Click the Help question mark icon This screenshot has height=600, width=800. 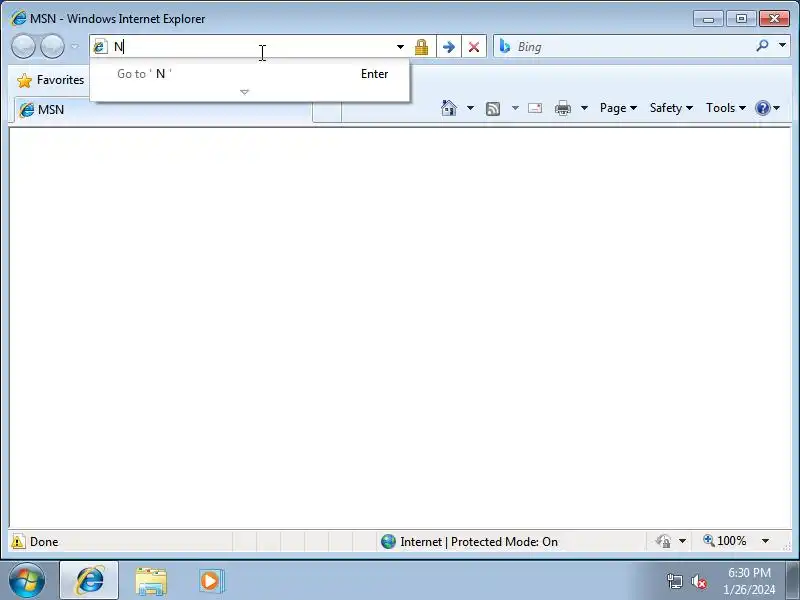point(763,108)
